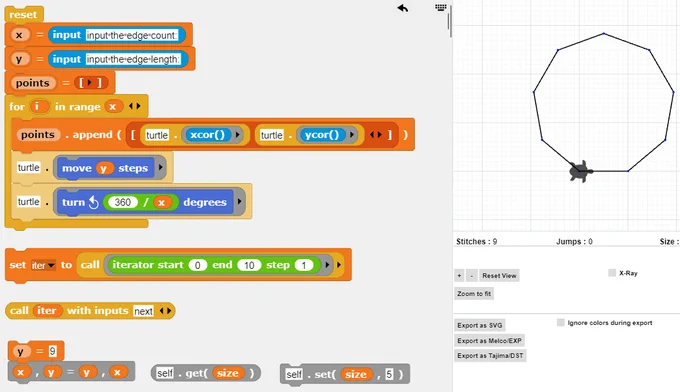This screenshot has width=680, height=392.
Task: Click the xcor() reporter block
Action: pos(207,135)
